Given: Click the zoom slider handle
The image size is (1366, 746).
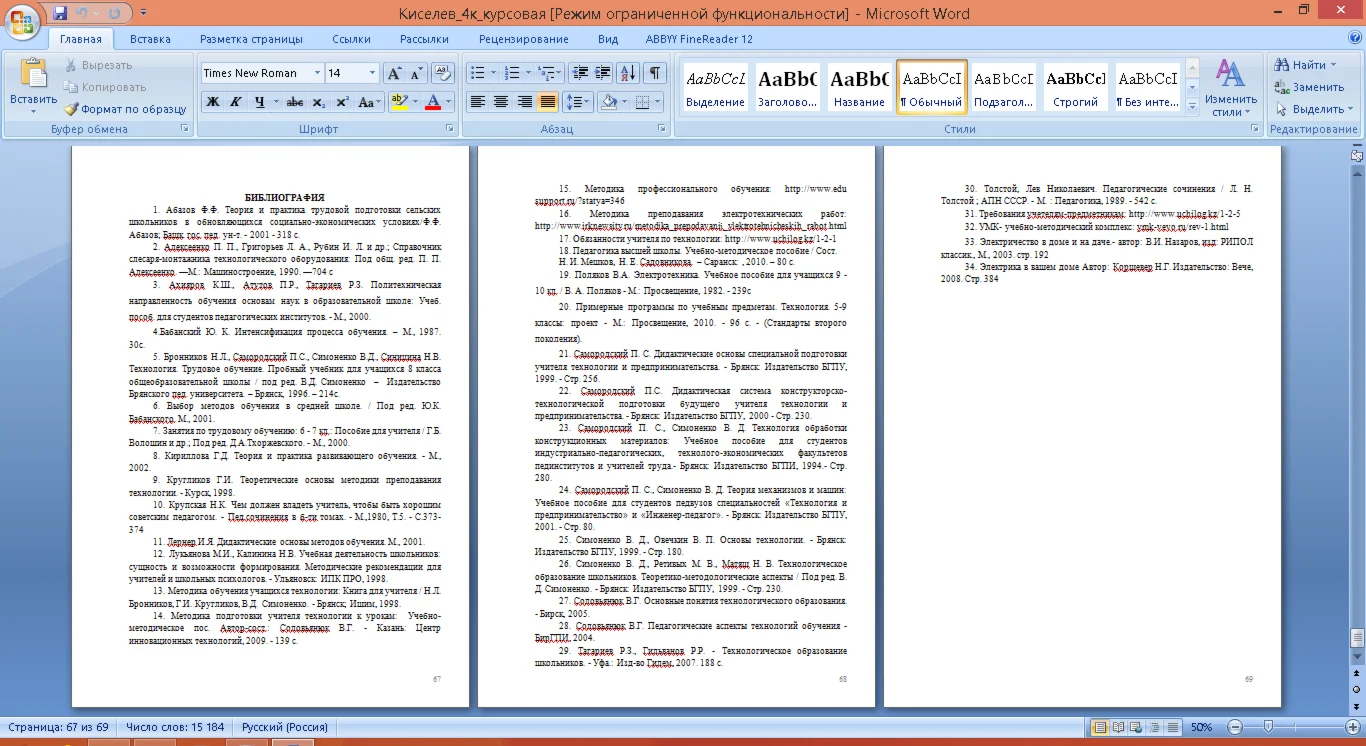Looking at the screenshot, I should 1268,727.
